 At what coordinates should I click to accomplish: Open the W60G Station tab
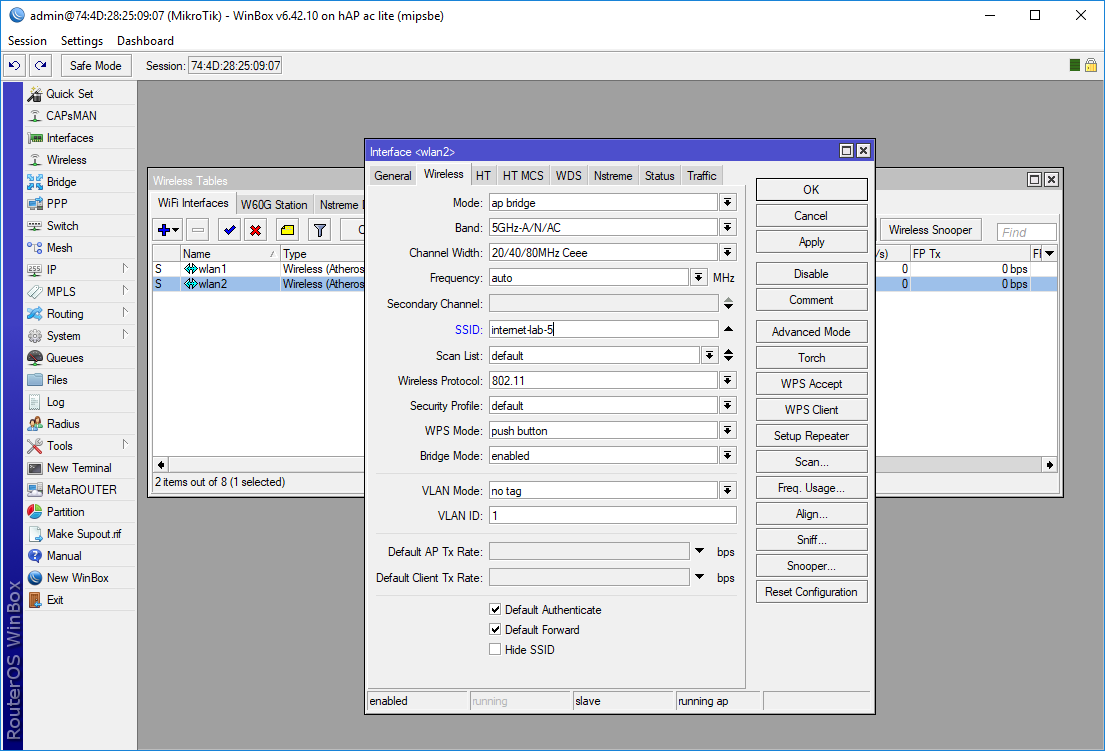[x=274, y=204]
